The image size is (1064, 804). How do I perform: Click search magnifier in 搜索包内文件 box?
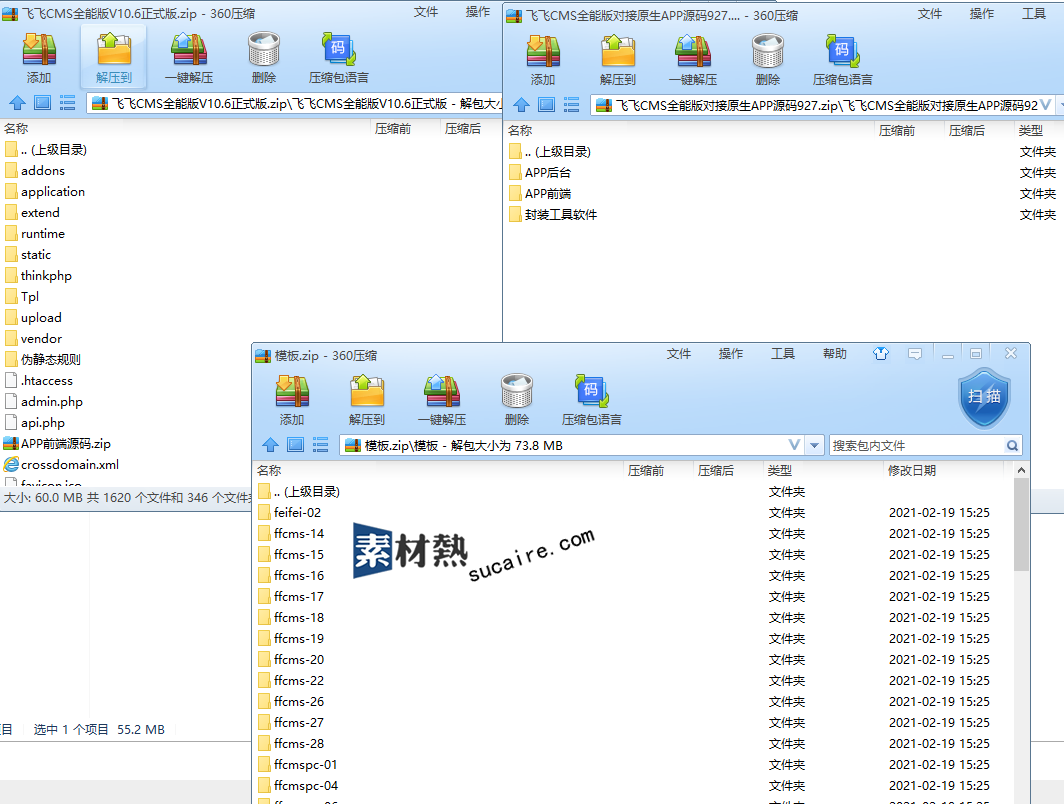pos(1012,446)
